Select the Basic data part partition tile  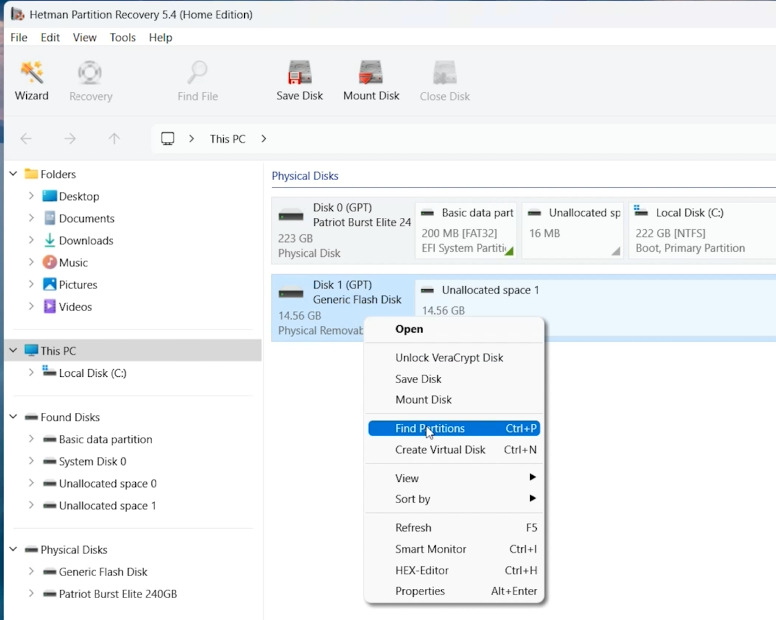(466, 230)
